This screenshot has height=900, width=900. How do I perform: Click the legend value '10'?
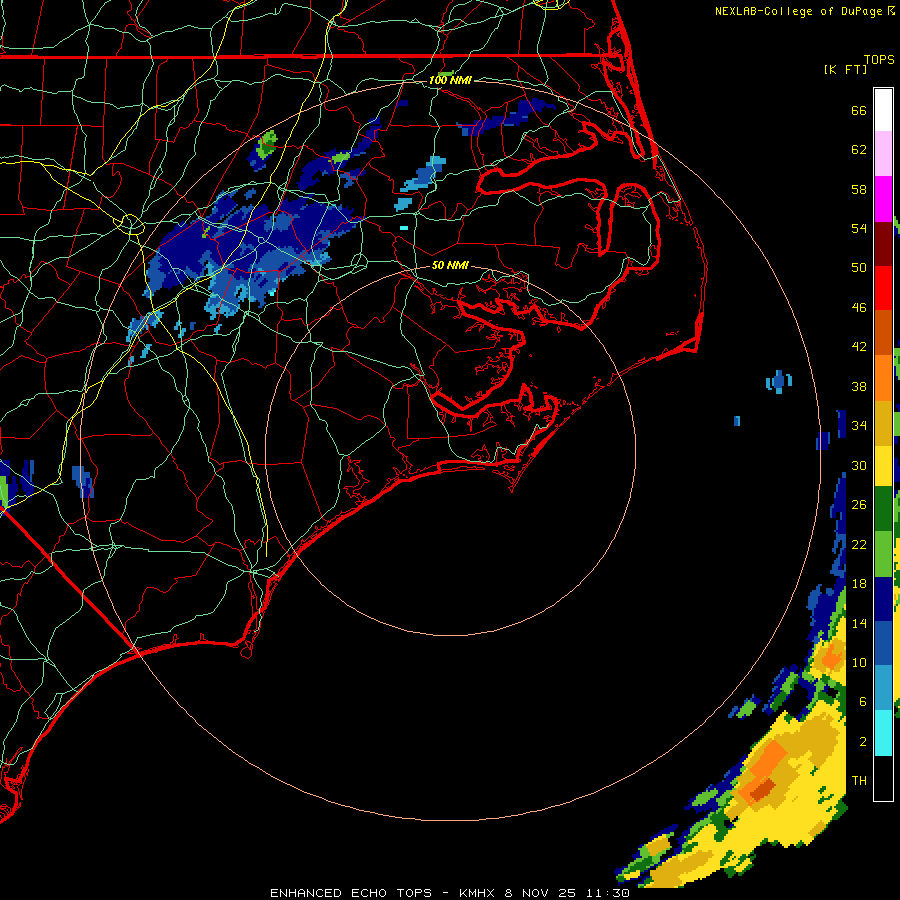859,662
